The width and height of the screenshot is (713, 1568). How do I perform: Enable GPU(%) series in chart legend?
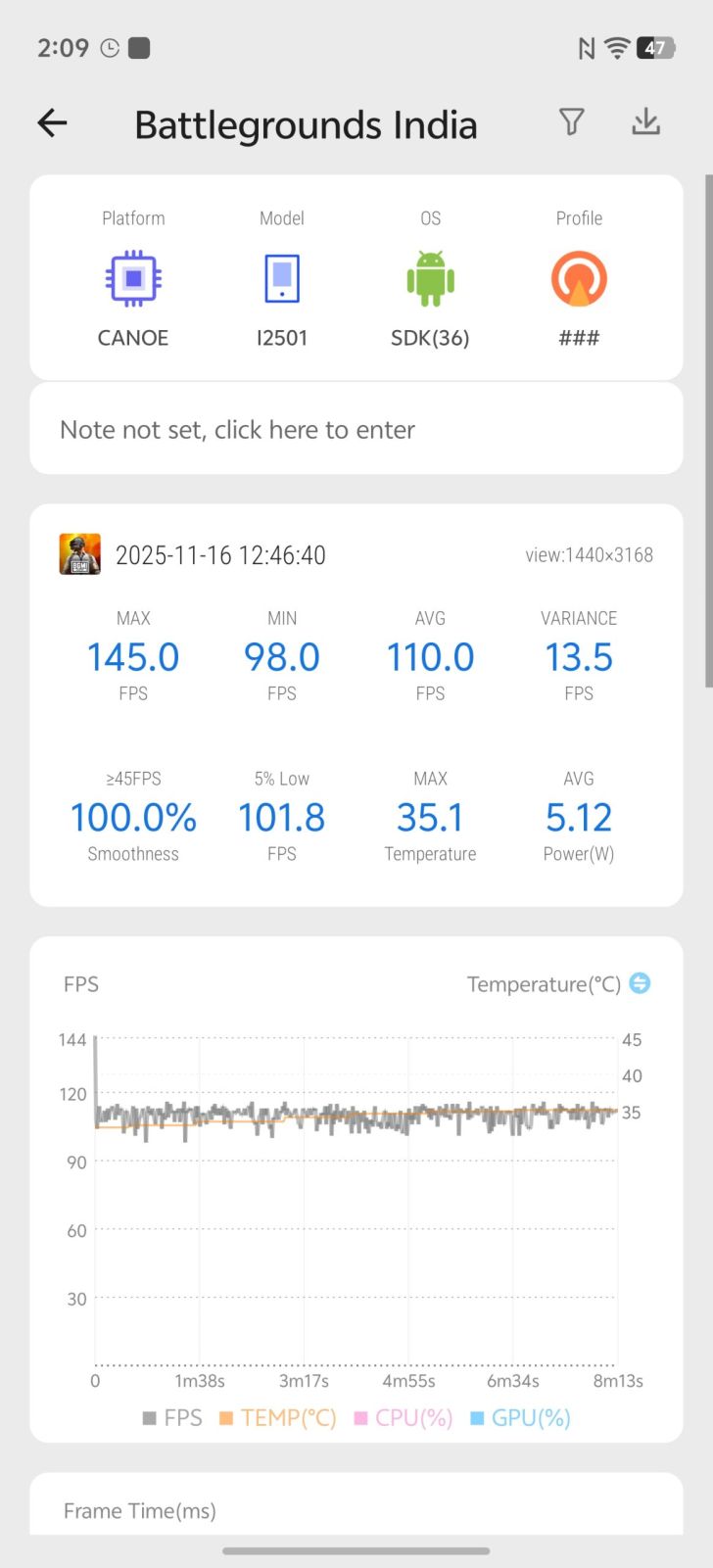click(520, 1417)
